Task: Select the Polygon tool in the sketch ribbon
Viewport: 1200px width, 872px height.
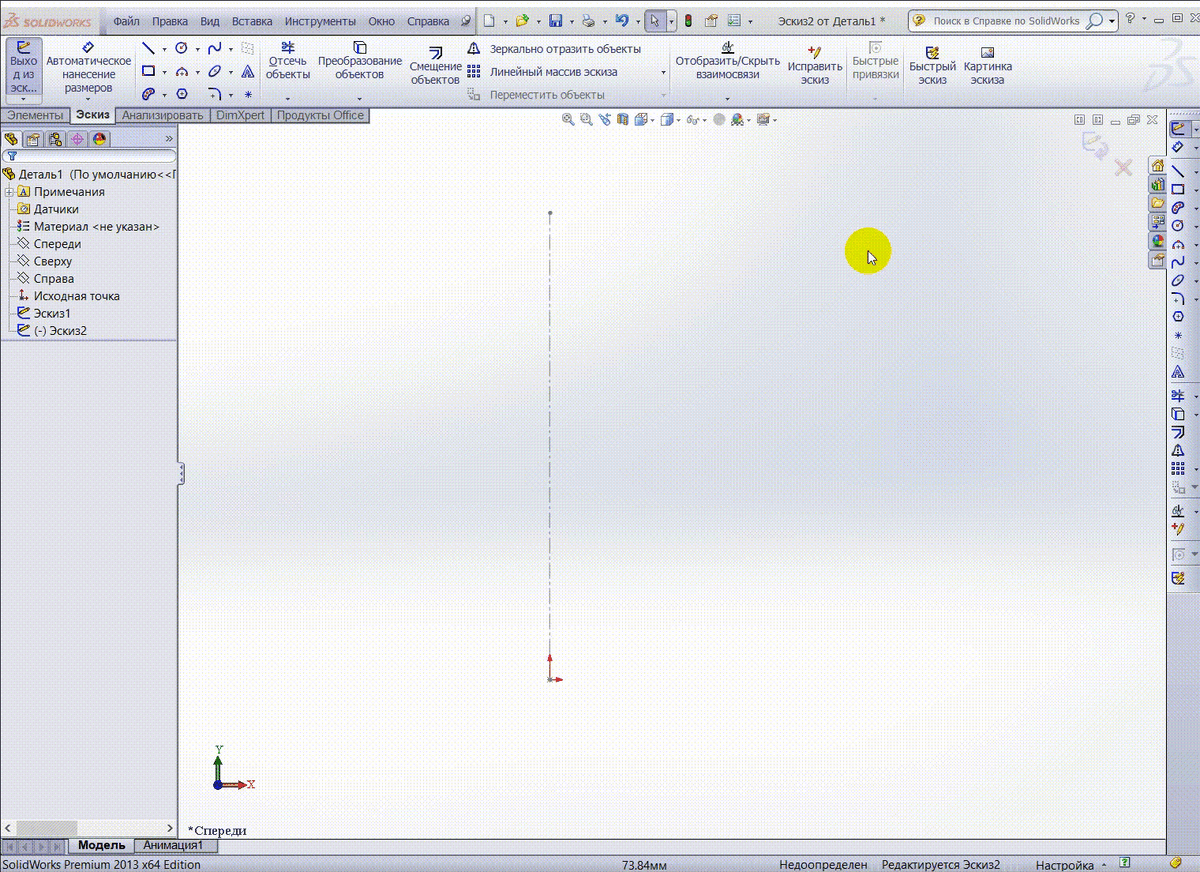Action: 182,94
